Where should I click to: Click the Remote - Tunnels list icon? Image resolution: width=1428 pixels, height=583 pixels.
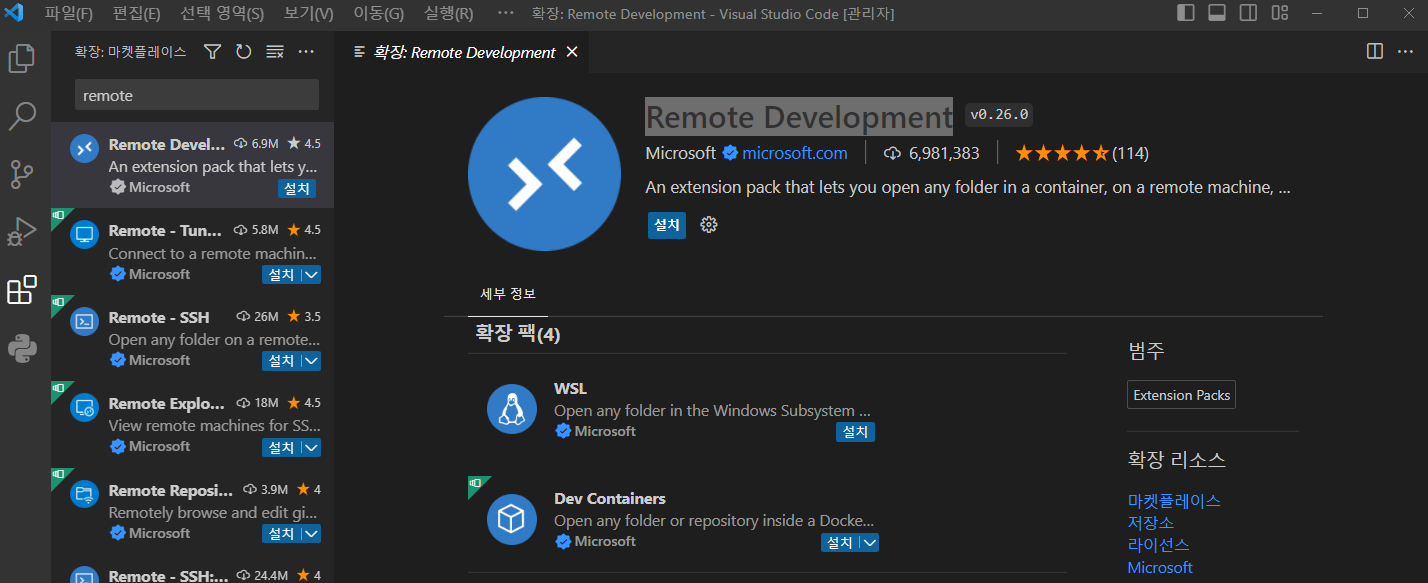(85, 235)
